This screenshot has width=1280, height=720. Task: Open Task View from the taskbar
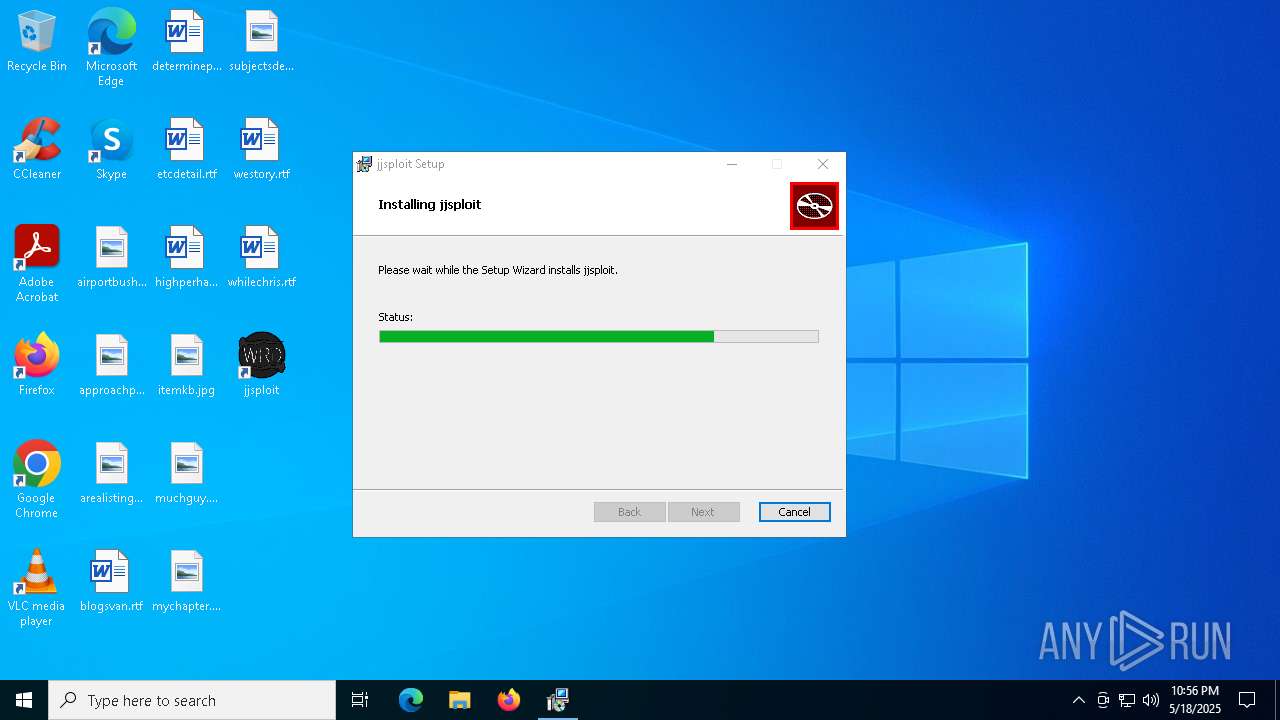[x=360, y=700]
